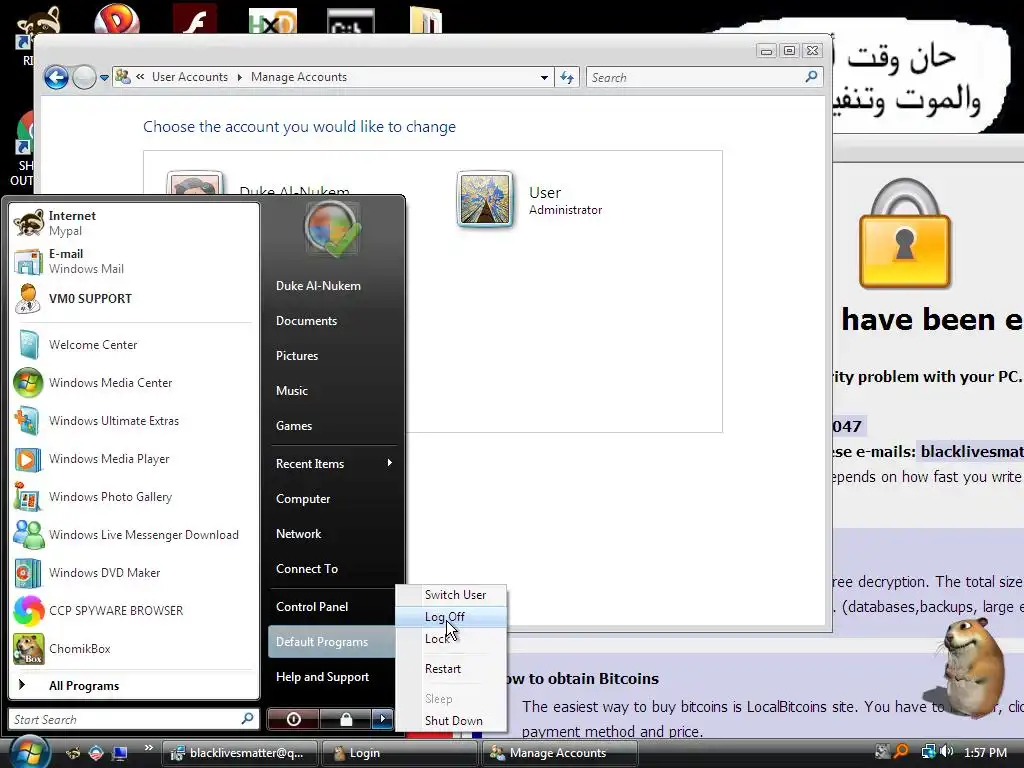Open recent pages dropdown beside navigation arrows

coord(104,78)
